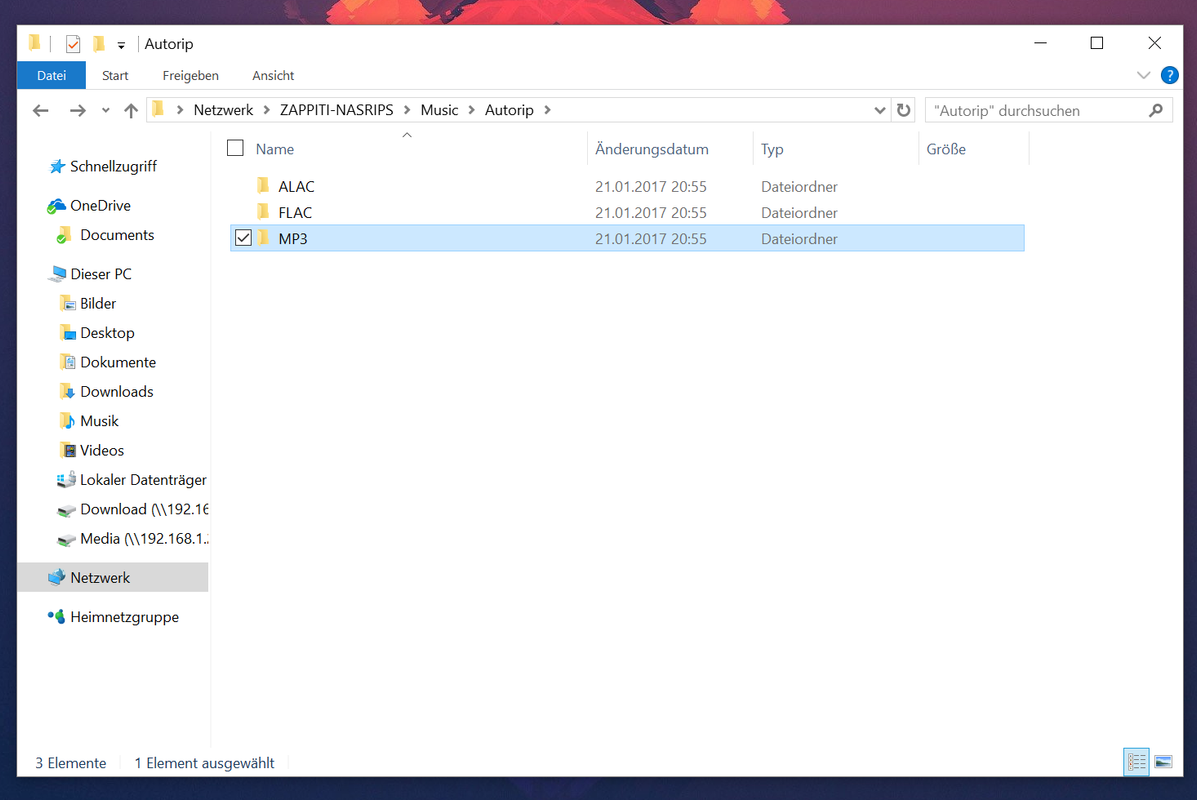Open the Bilder folder in sidebar
The height and width of the screenshot is (800, 1197).
pyautogui.click(x=98, y=304)
